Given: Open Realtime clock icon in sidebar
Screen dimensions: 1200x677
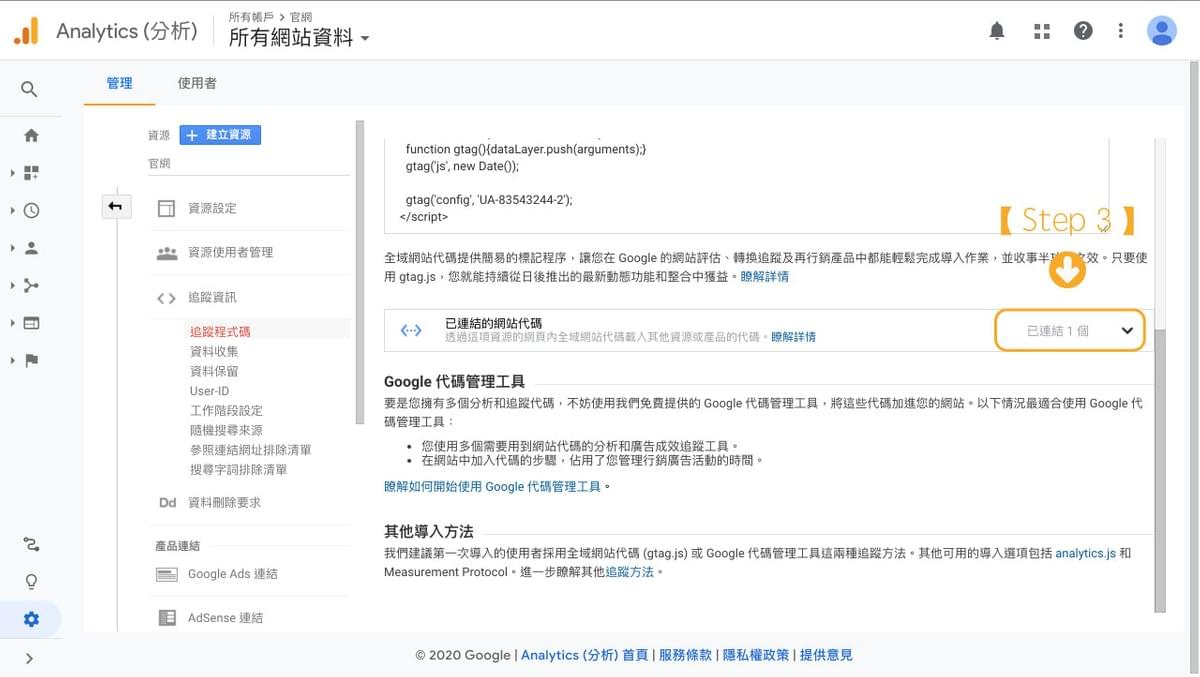Looking at the screenshot, I should [x=31, y=210].
